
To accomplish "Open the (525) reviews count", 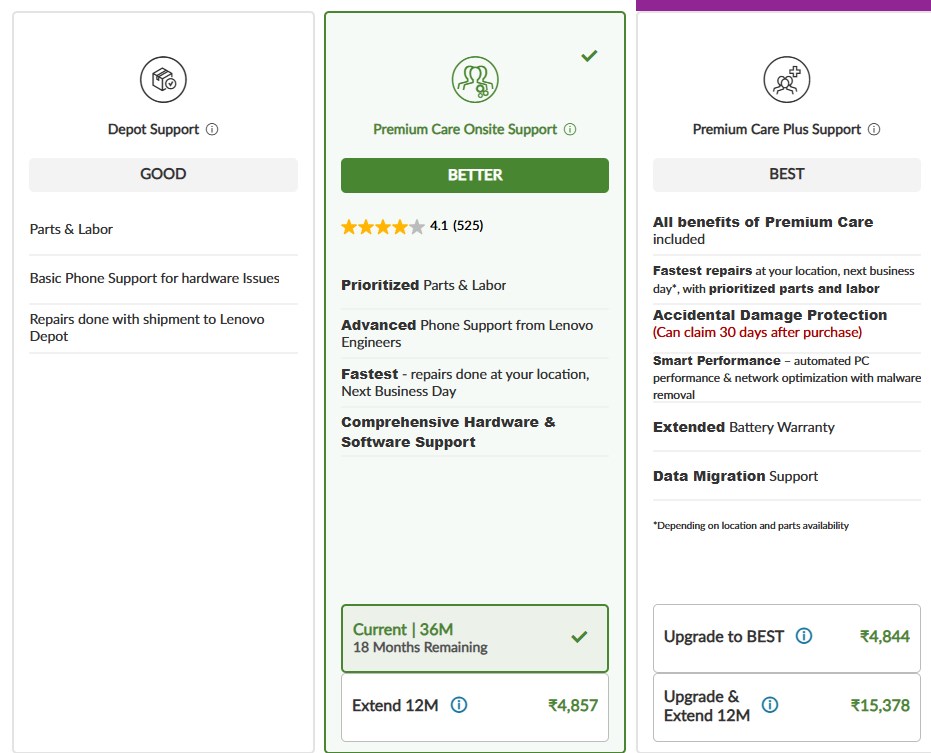I will coord(468,226).
